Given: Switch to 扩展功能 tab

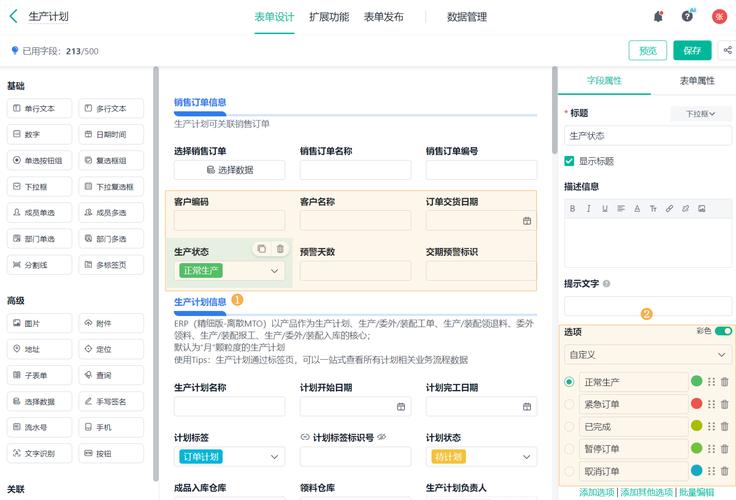Looking at the screenshot, I should click(x=329, y=17).
